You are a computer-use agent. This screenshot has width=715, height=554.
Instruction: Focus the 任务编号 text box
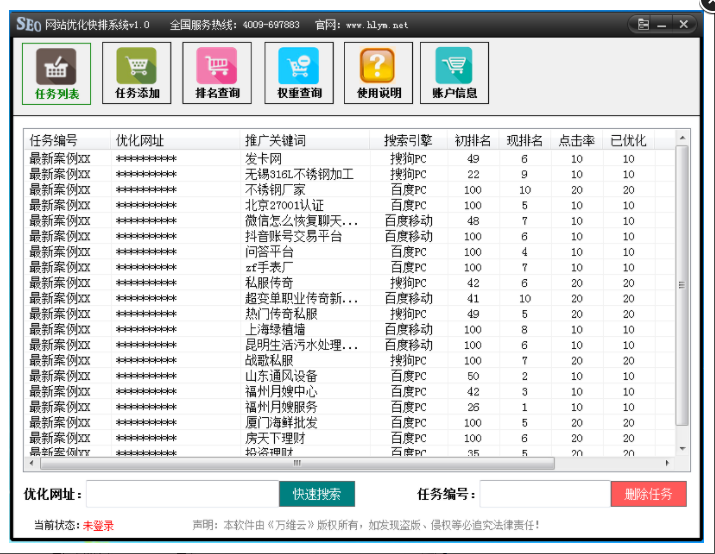(544, 494)
